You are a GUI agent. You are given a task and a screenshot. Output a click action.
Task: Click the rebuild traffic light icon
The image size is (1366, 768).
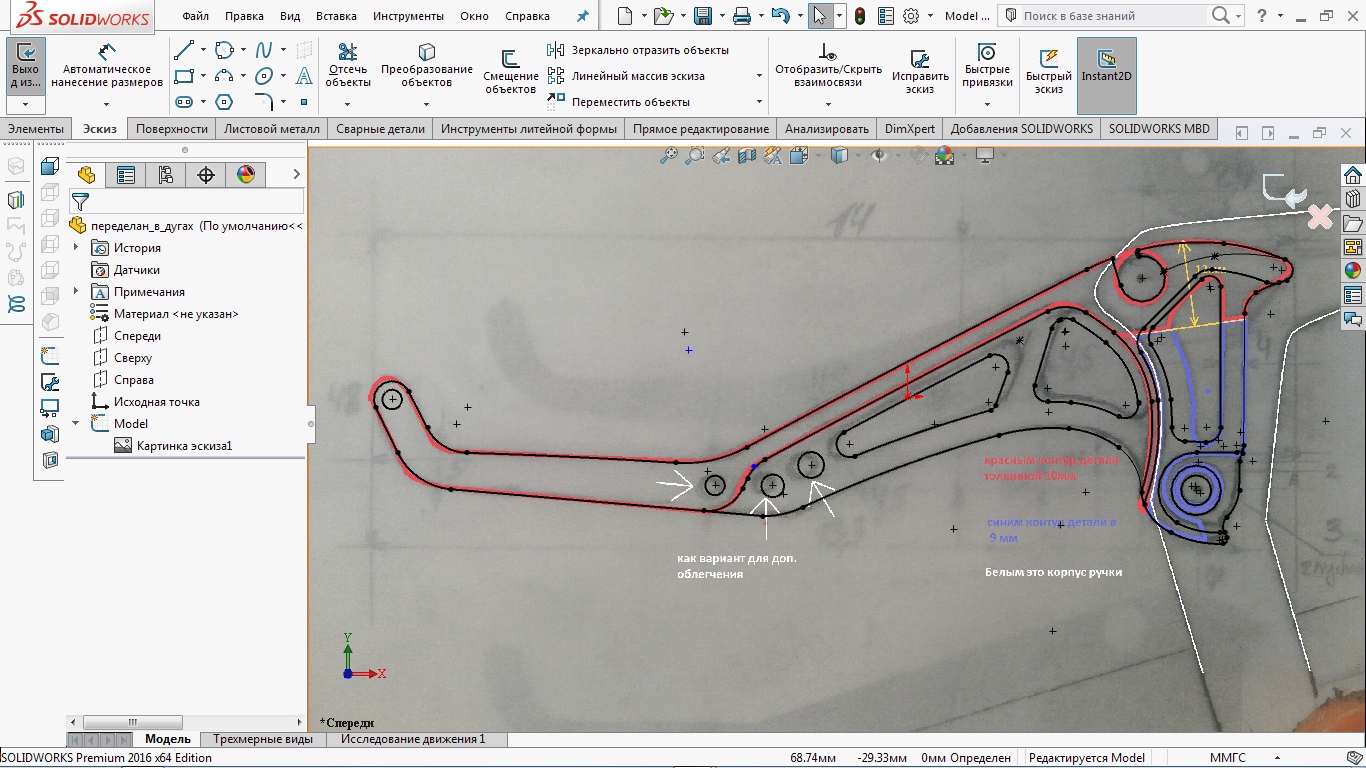click(x=859, y=16)
